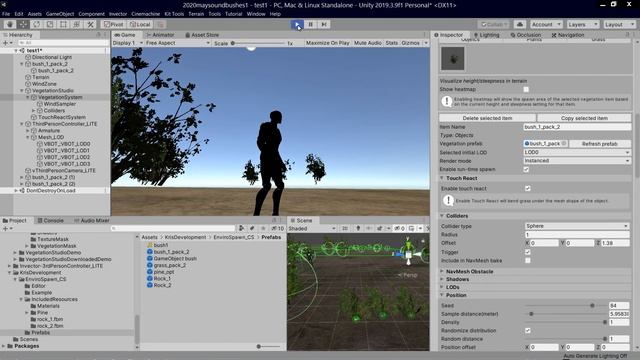Toggle Randomize distribution checkbox
640x360 pixels.
pyautogui.click(x=528, y=331)
